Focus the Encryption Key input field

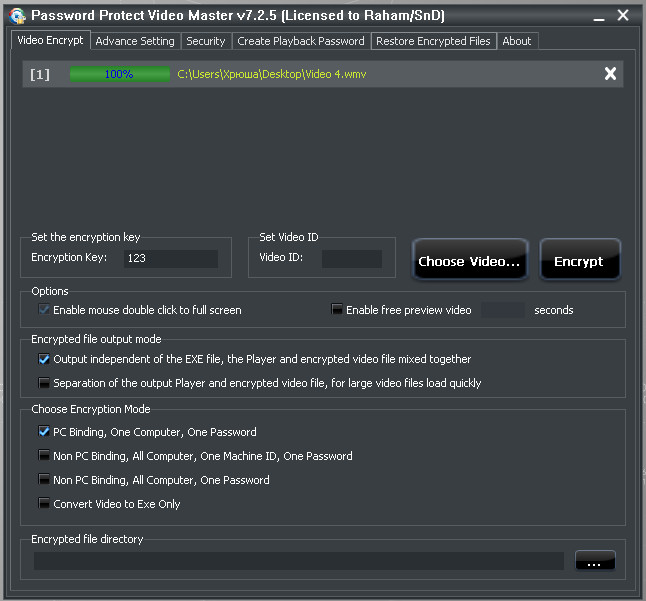171,258
